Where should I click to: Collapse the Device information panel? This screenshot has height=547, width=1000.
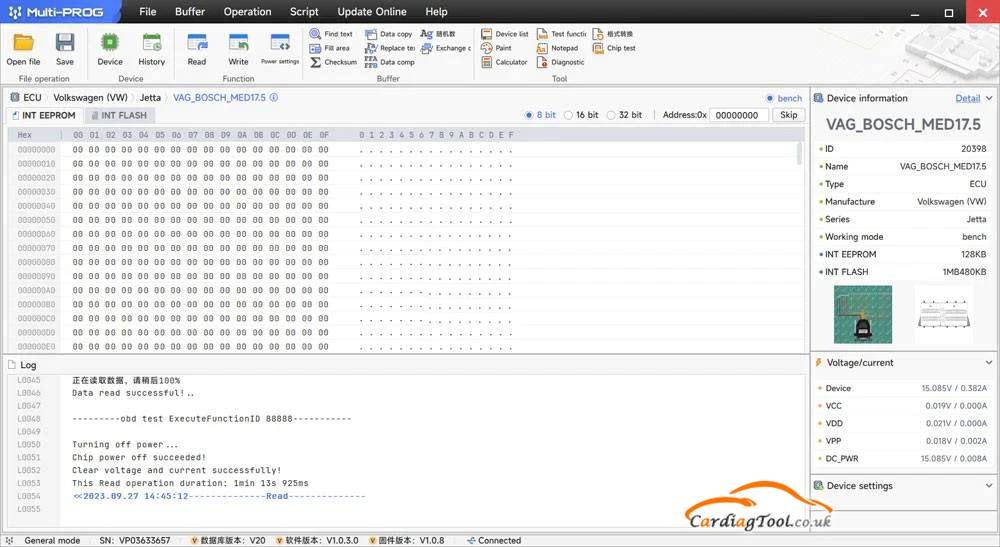pyautogui.click(x=990, y=98)
